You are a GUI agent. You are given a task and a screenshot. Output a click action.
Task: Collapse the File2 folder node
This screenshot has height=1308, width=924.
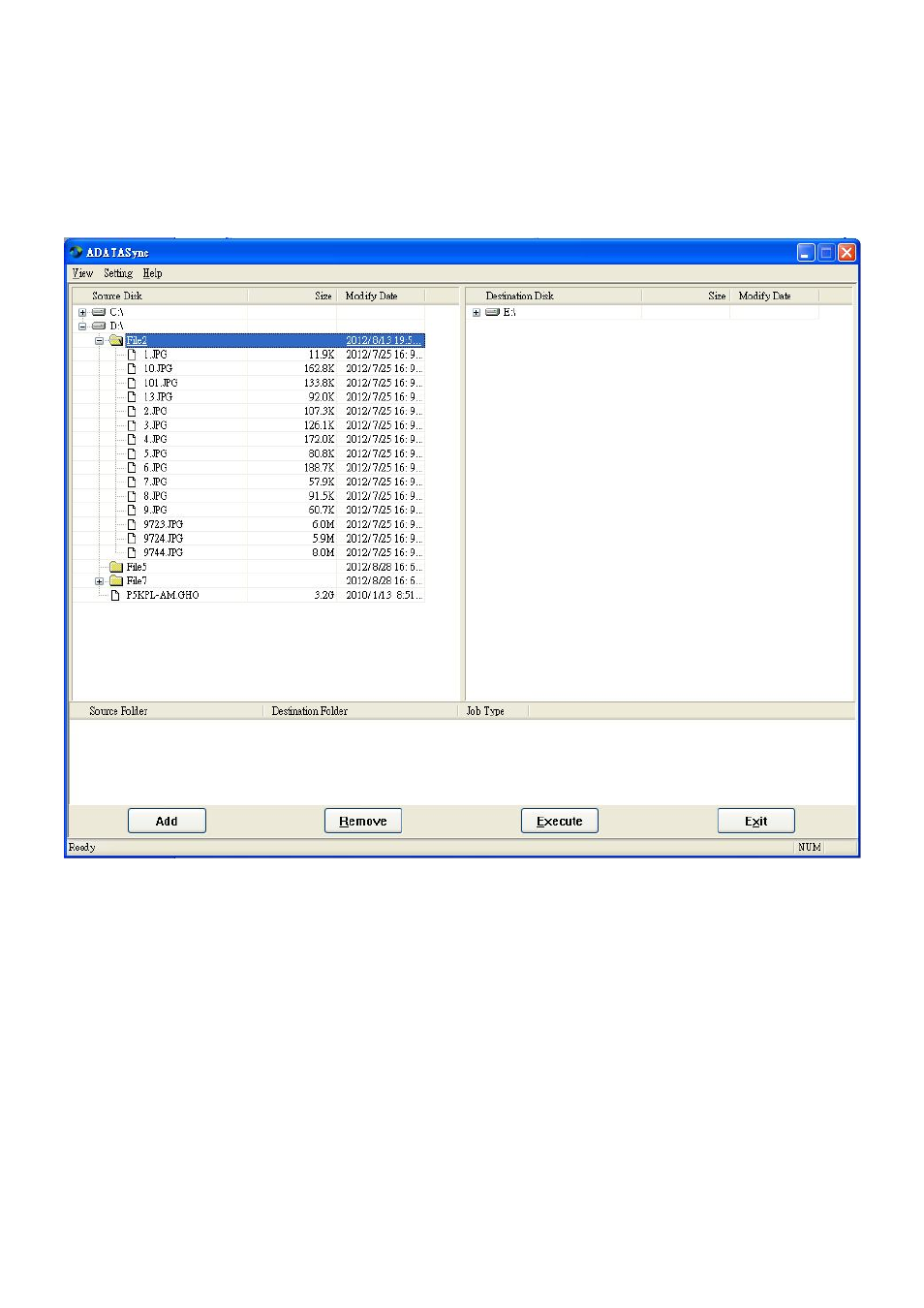click(99, 341)
